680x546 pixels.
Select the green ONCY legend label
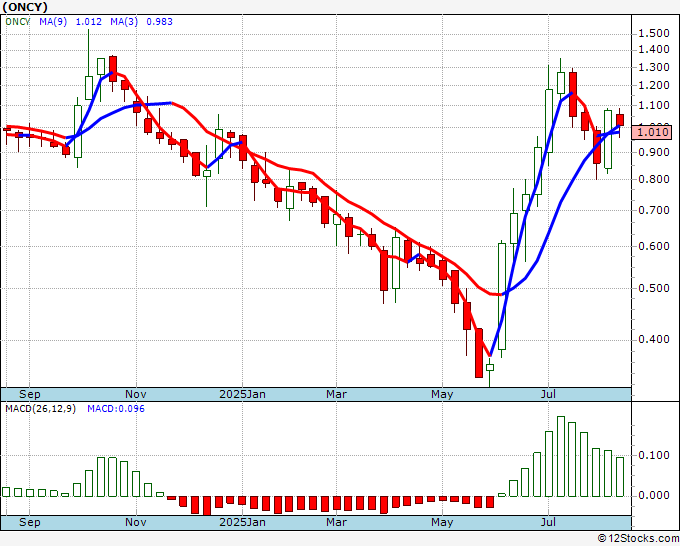pos(18,22)
